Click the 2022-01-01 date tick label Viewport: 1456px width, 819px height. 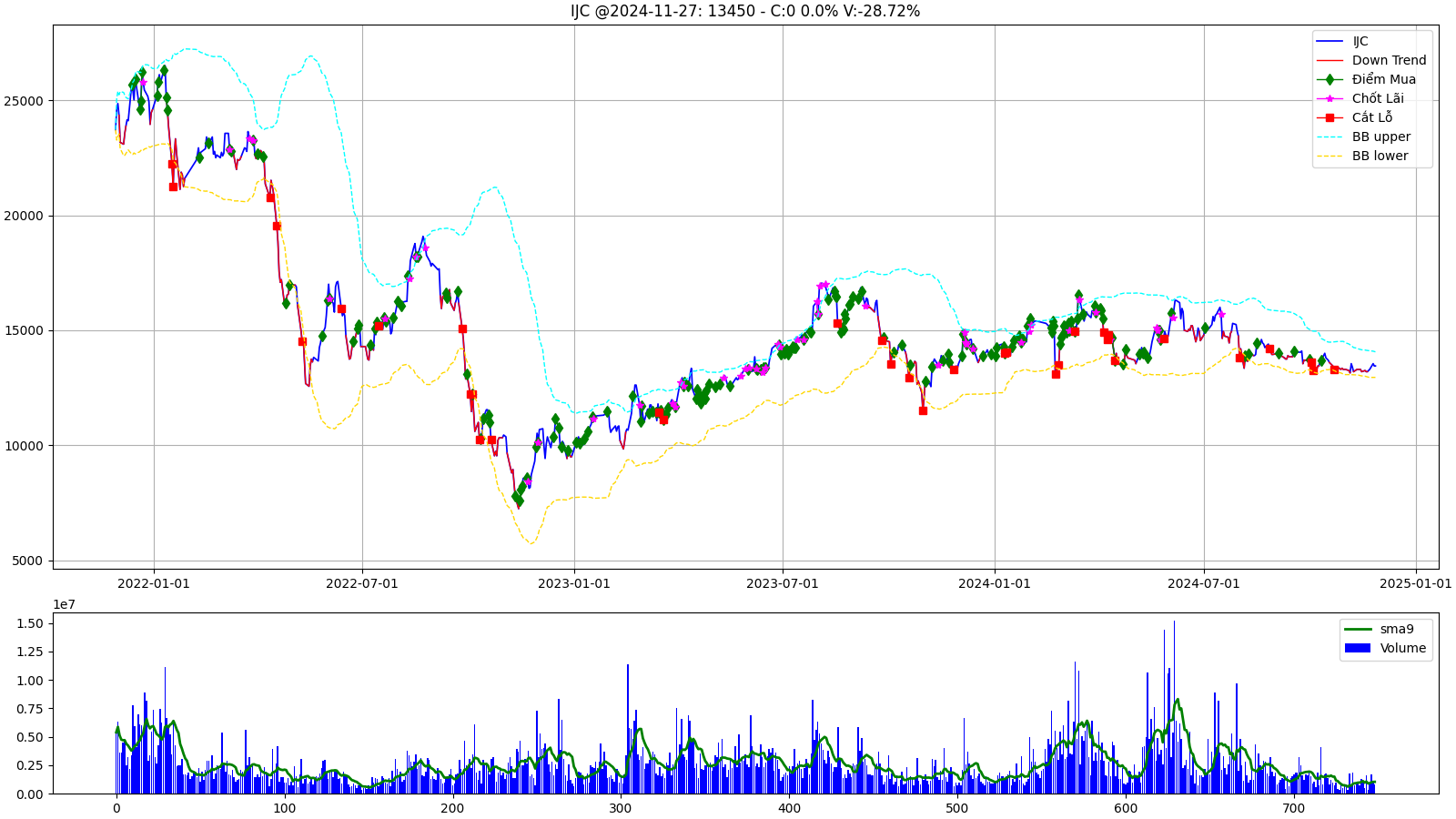(x=154, y=583)
